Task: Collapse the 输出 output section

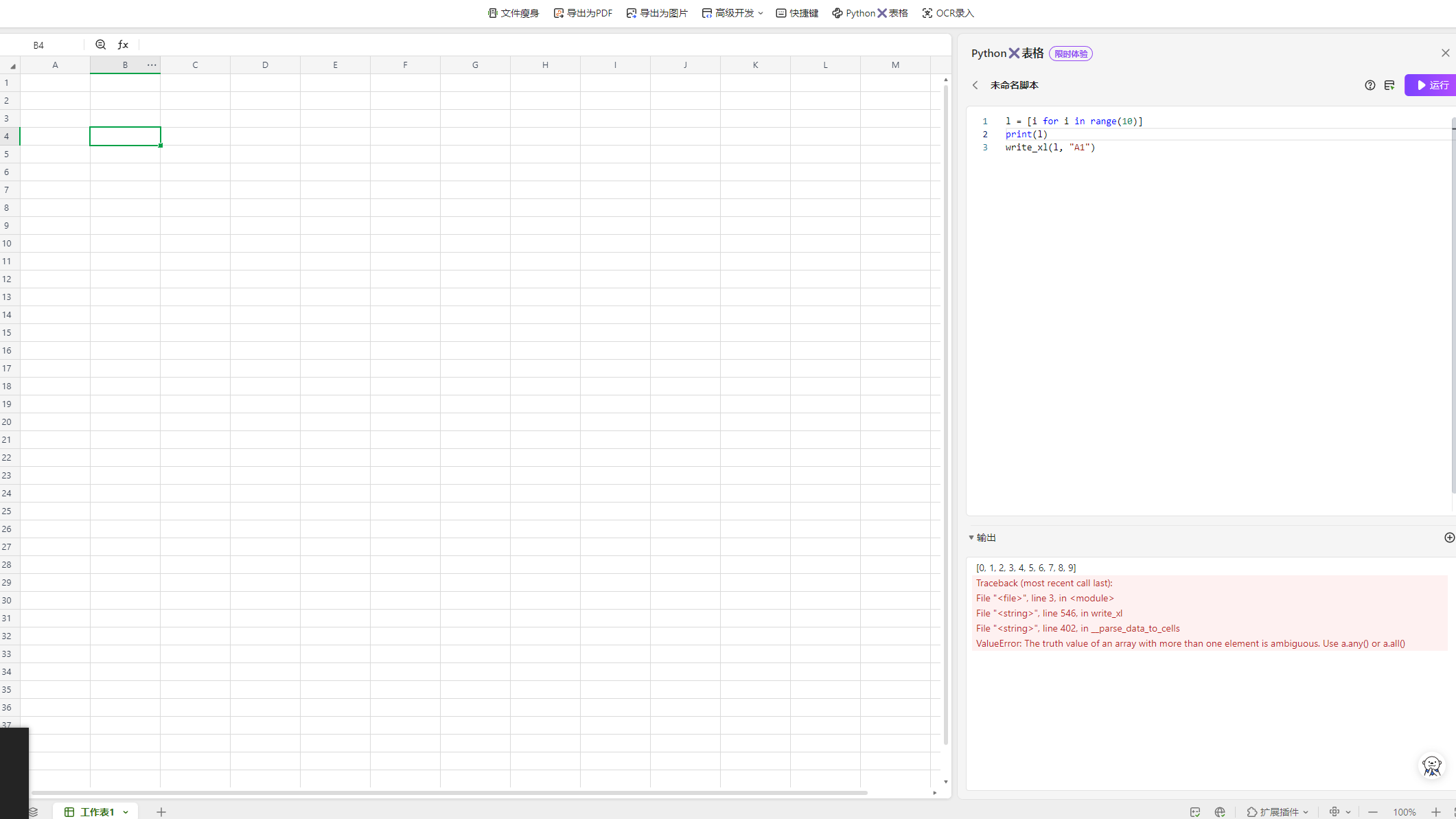Action: pos(971,538)
